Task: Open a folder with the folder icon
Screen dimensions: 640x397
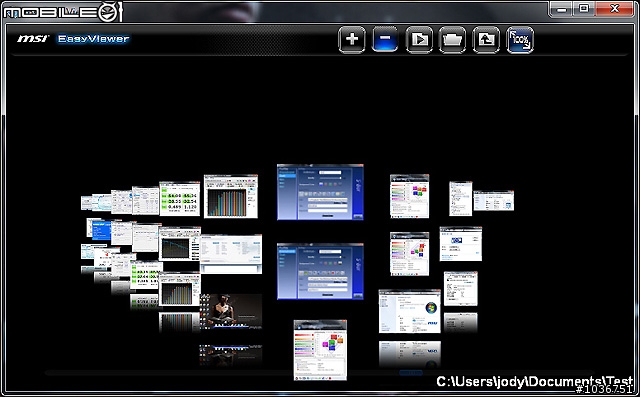Action: tap(452, 40)
